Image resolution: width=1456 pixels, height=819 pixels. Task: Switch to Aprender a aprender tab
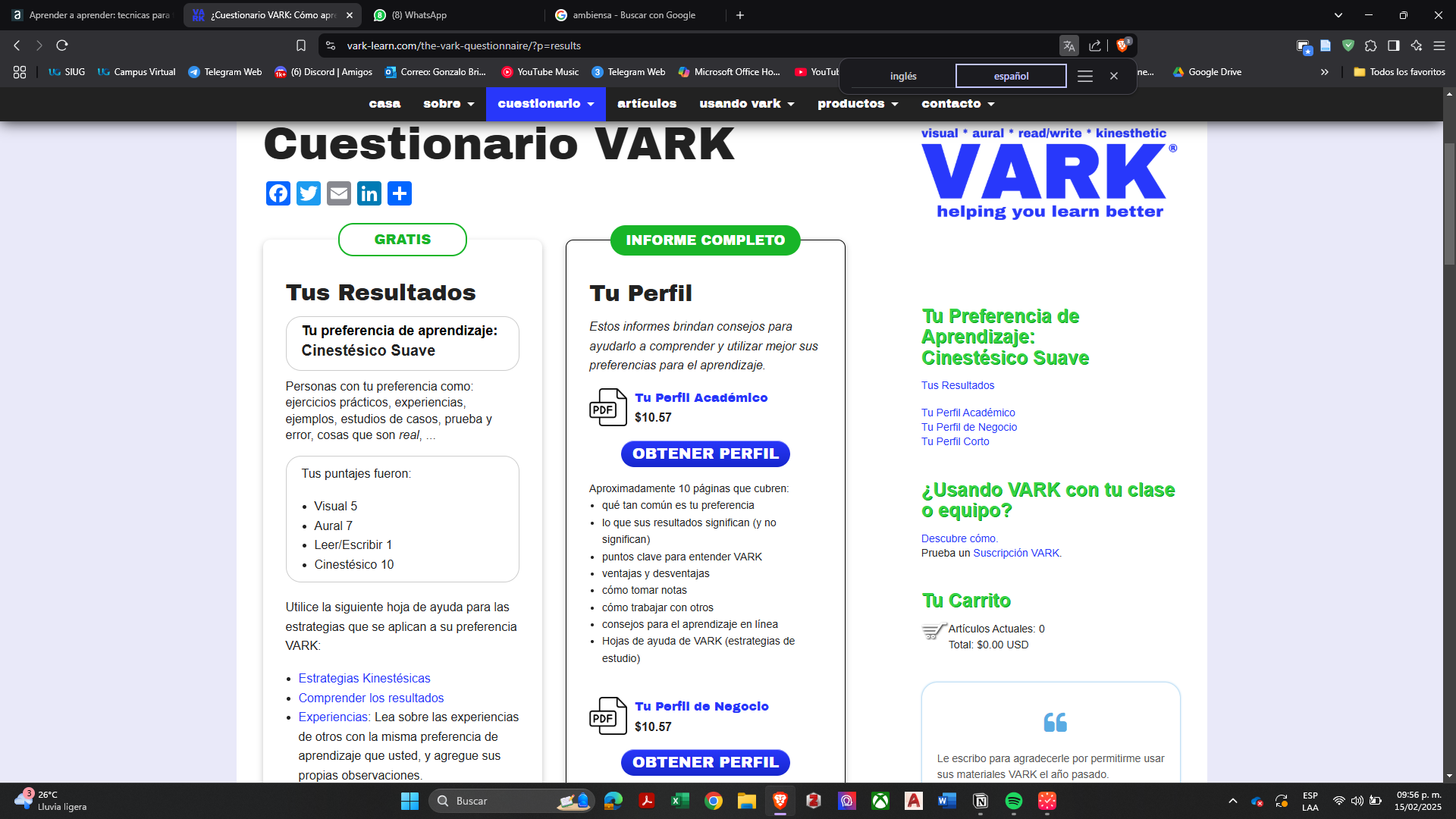(x=91, y=15)
